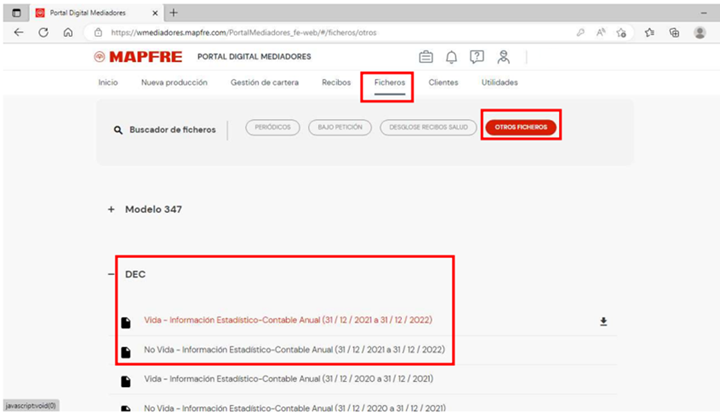Open the help question mark icon
Screen dimensions: 720x416
tap(477, 57)
